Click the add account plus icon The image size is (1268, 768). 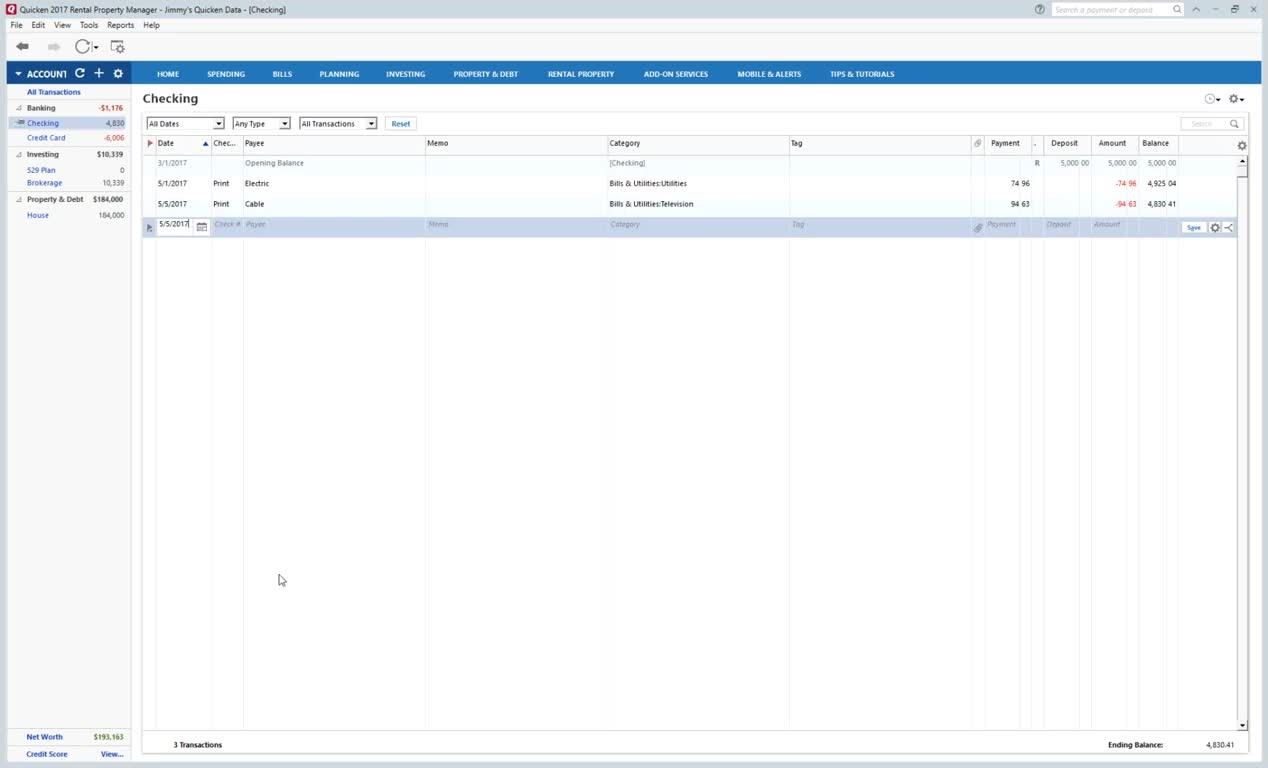(x=99, y=74)
